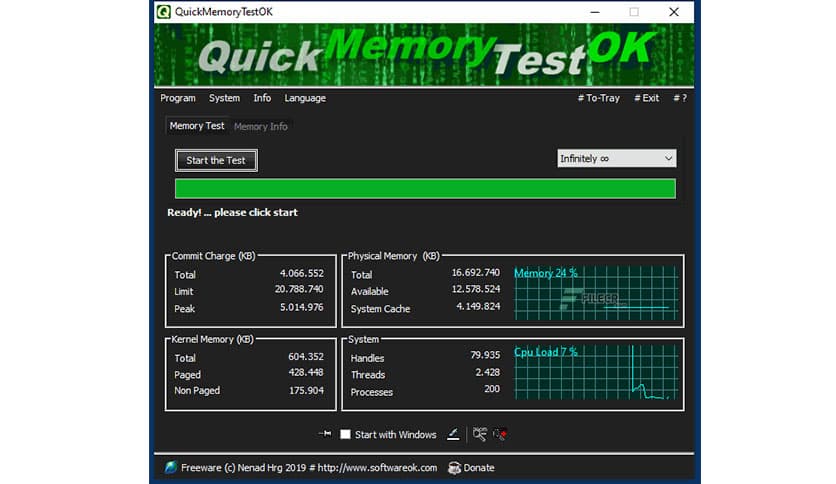Open the Language menu
836x484 pixels.
pos(305,98)
